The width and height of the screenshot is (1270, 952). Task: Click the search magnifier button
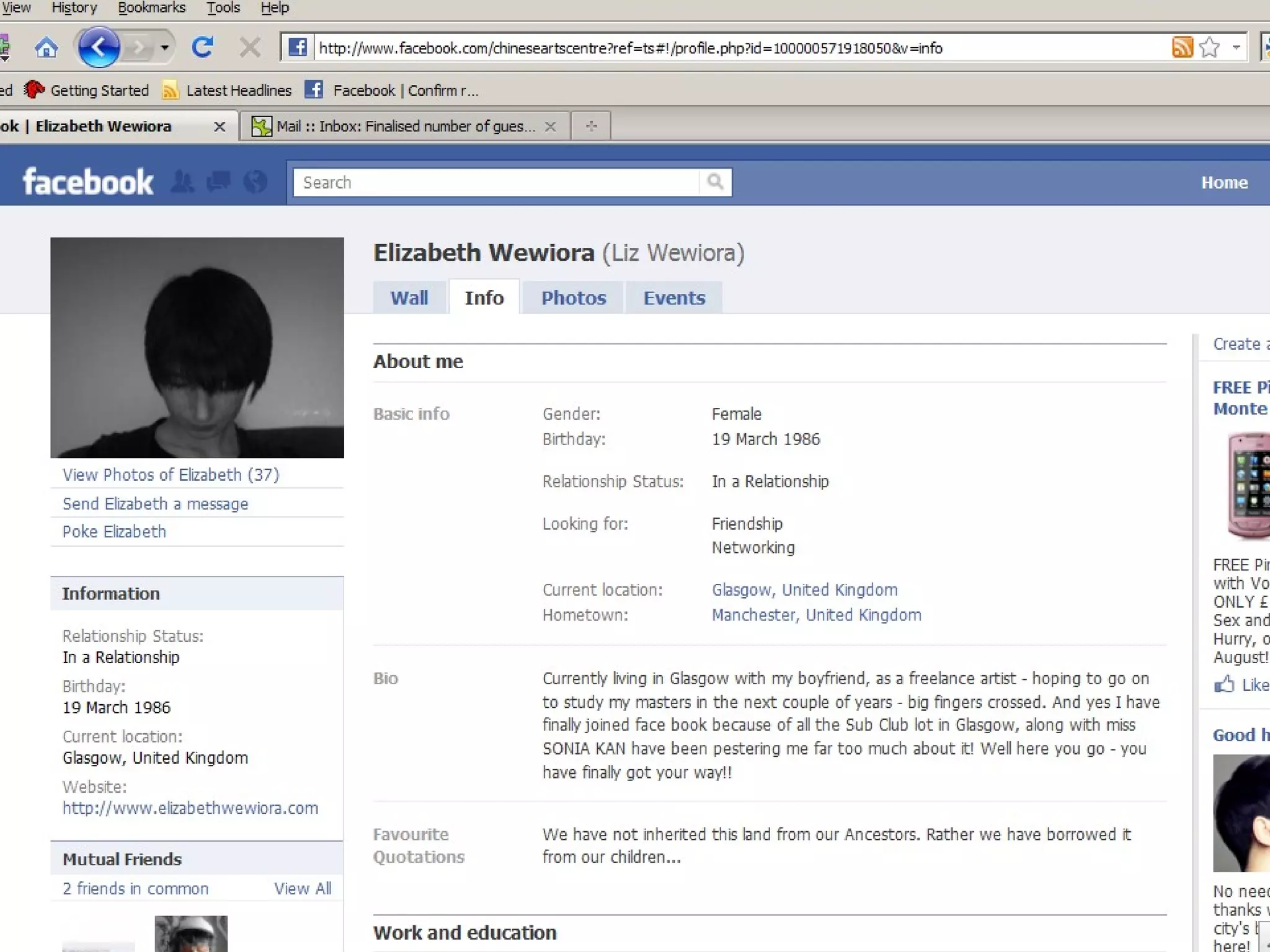pyautogui.click(x=715, y=182)
